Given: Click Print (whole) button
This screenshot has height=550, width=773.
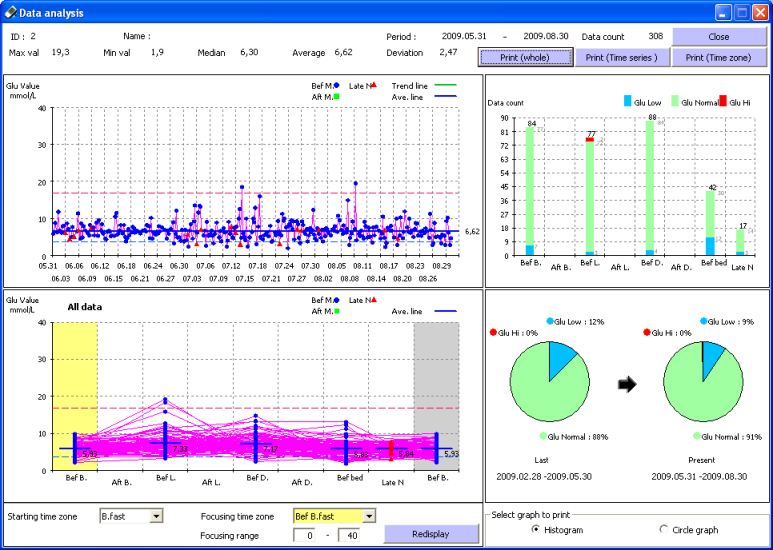Looking at the screenshot, I should click(x=525, y=57).
